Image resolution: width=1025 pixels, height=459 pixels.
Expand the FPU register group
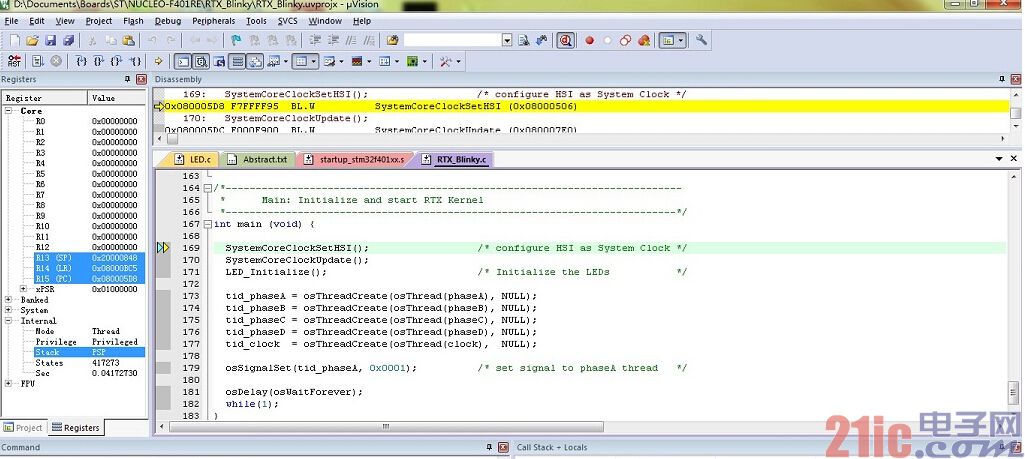click(8, 383)
